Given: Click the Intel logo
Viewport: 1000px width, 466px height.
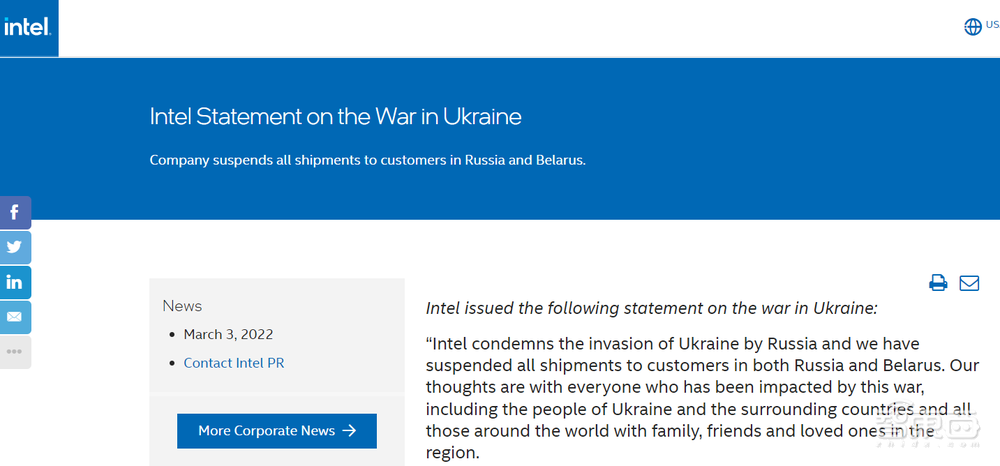Looking at the screenshot, I should 27,27.
